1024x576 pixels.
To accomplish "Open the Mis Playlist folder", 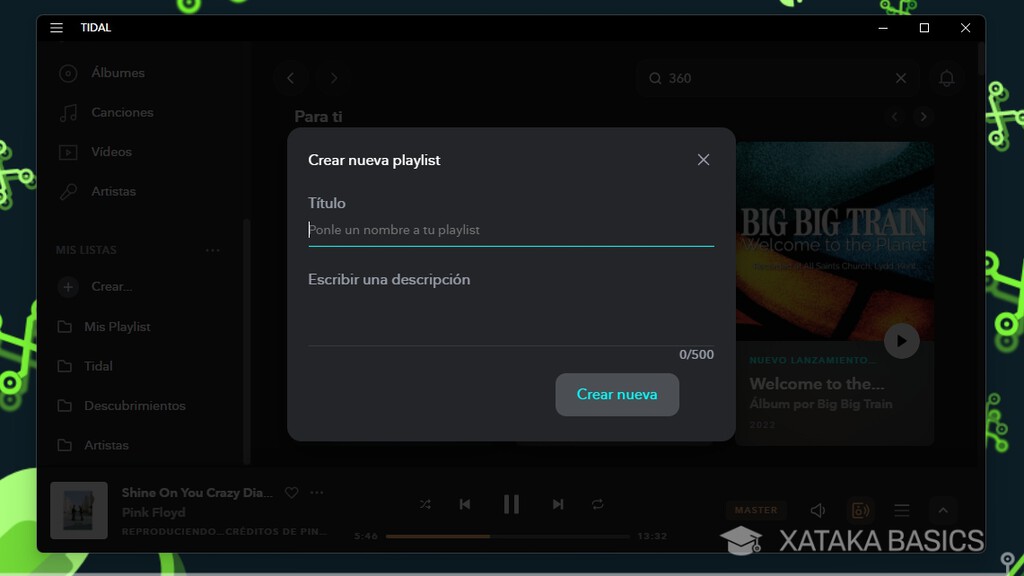I will click(x=117, y=327).
